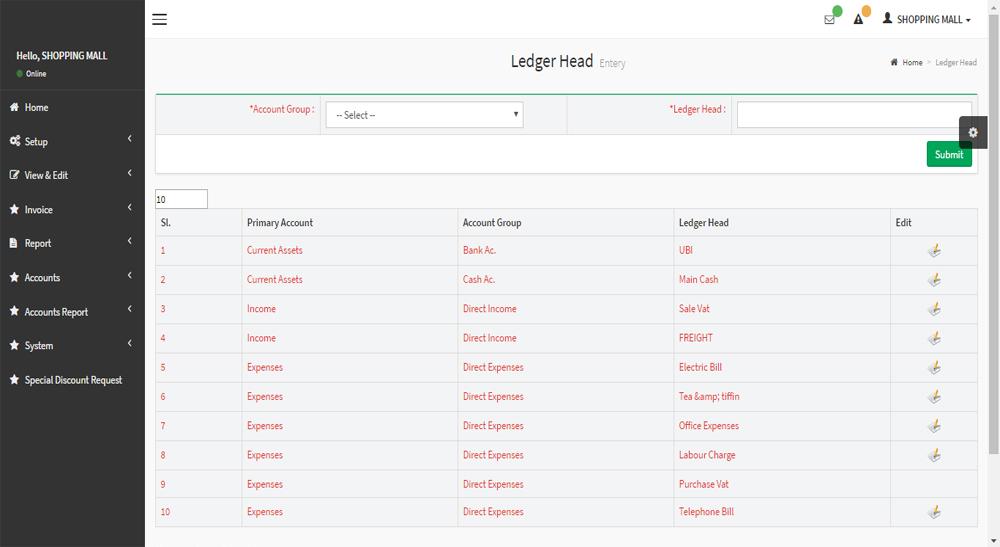Open the Account Group select dropdown
Screen dimensions: 1000x547
[424, 115]
